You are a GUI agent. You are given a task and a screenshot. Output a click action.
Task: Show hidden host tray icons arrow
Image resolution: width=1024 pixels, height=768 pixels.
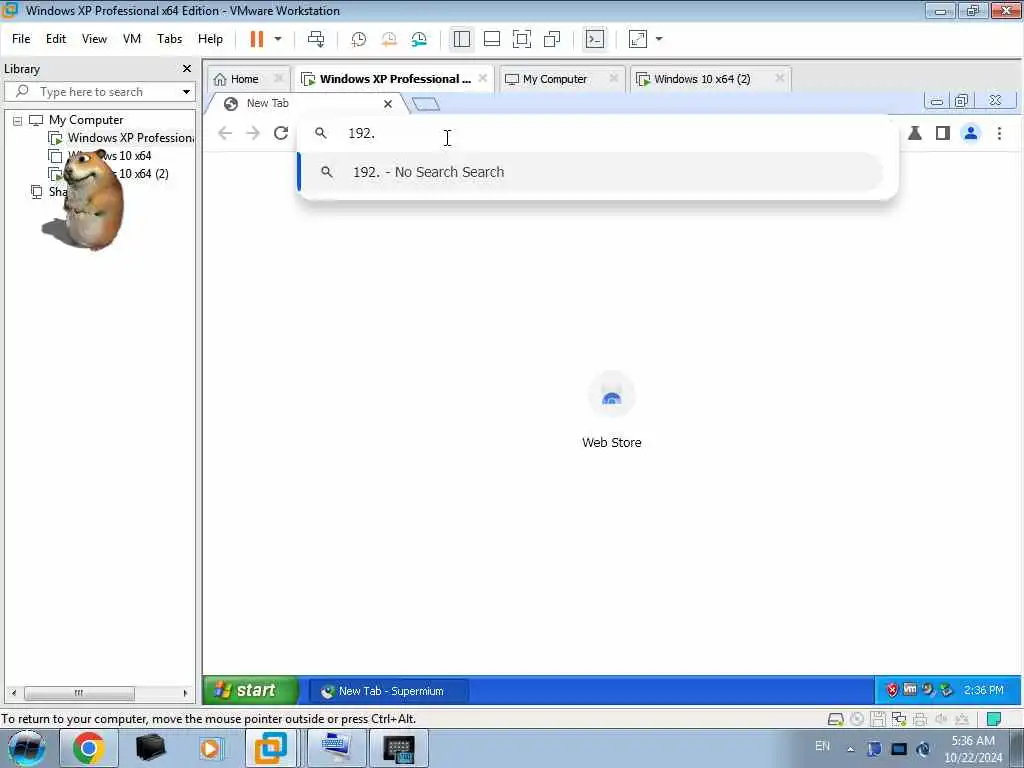point(851,750)
